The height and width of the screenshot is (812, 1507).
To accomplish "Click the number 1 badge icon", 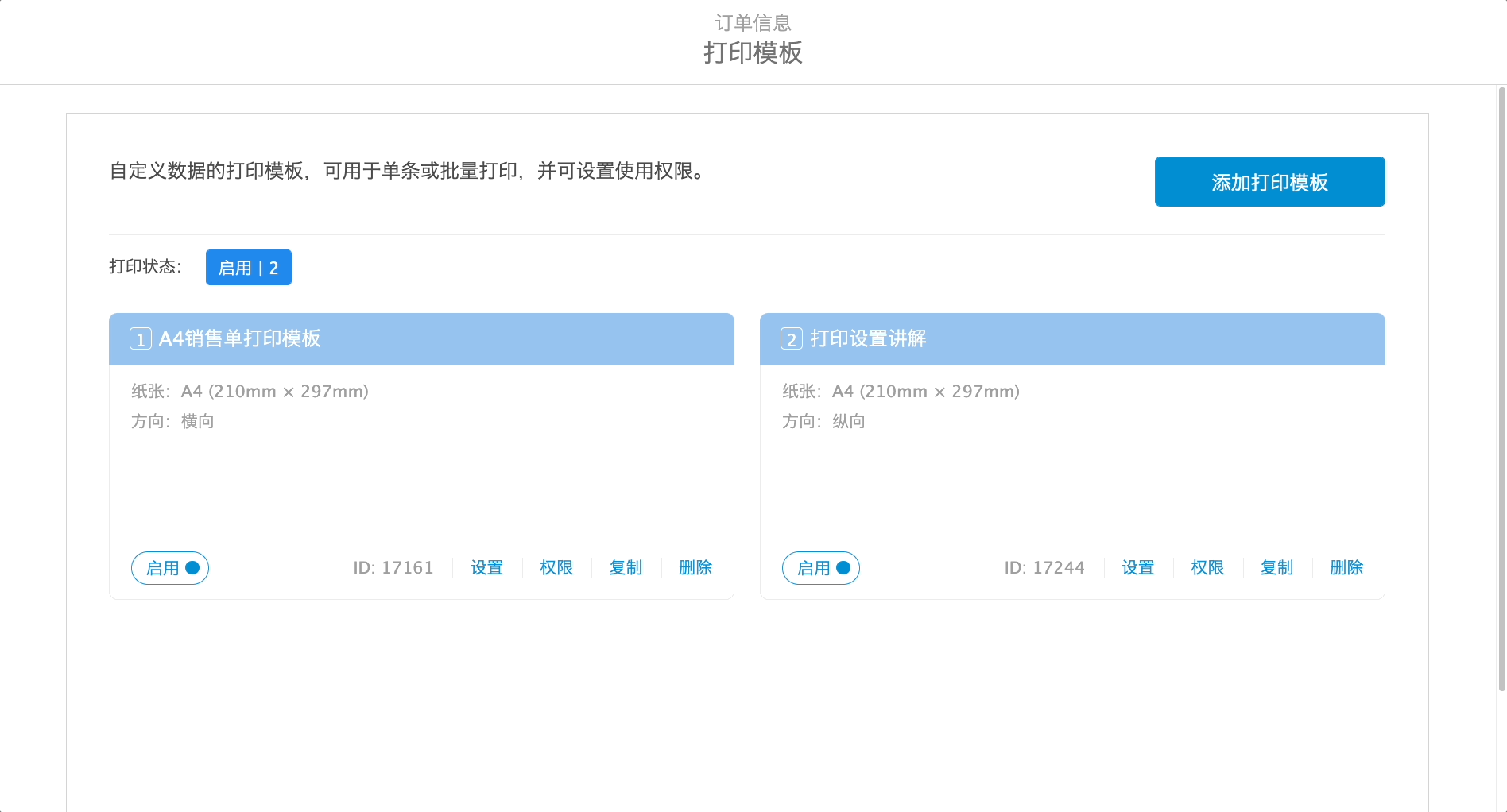I will [x=141, y=339].
